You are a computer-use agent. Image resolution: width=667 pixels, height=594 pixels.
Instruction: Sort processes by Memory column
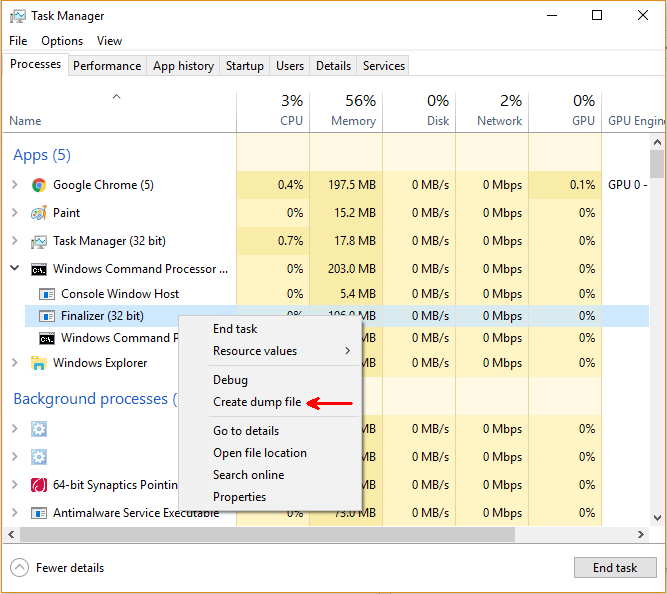pyautogui.click(x=346, y=111)
